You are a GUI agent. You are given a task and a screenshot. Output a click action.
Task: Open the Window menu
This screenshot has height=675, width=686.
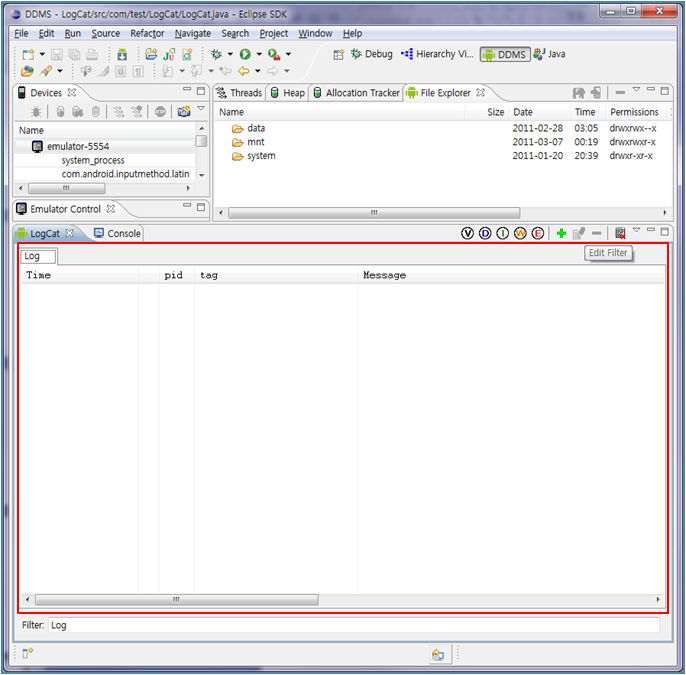tap(315, 33)
